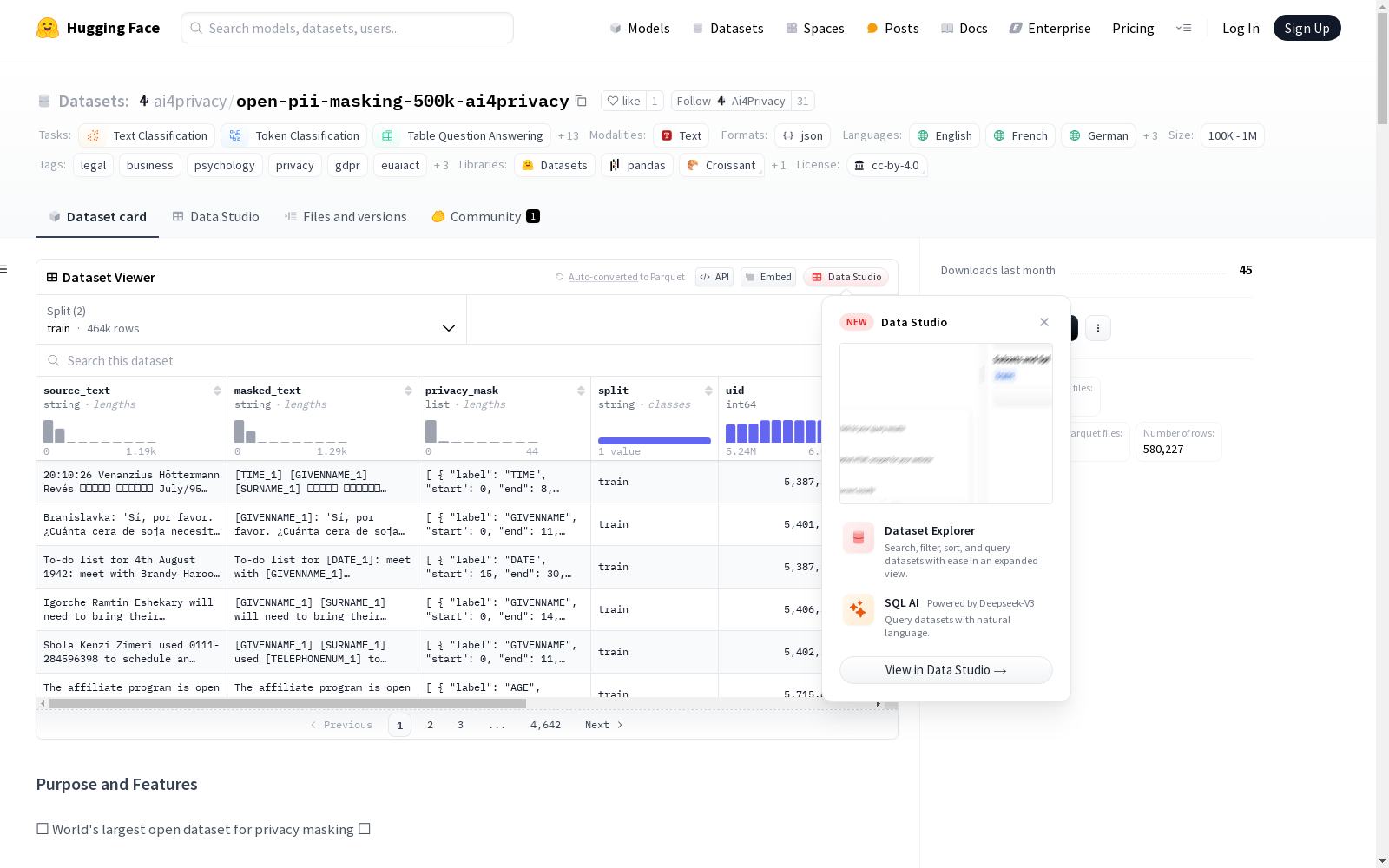This screenshot has width=1389, height=868.
Task: Sort the privacy_mask column
Action: coord(581,391)
